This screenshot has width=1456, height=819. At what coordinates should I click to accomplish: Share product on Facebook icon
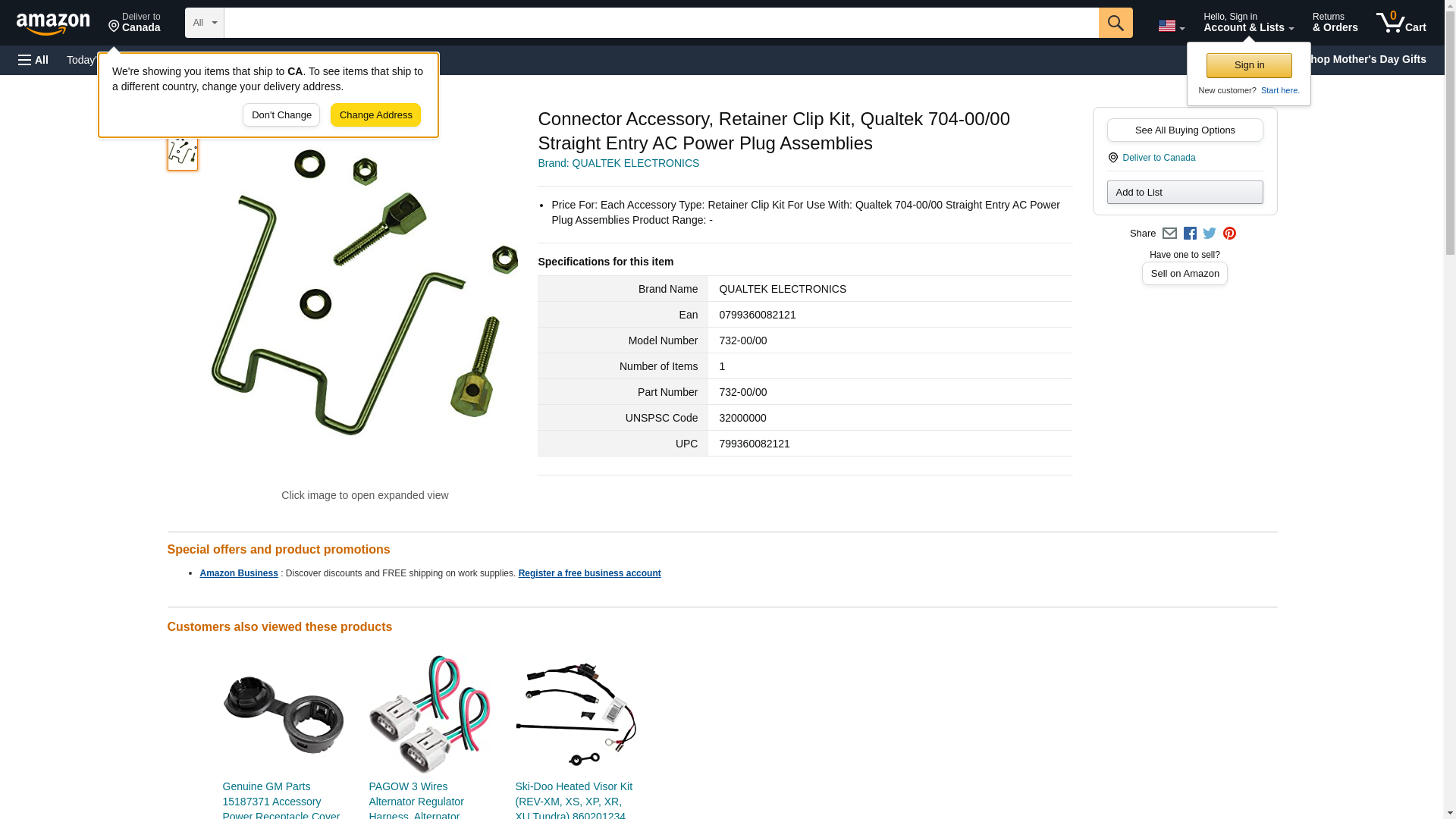pyautogui.click(x=1190, y=234)
